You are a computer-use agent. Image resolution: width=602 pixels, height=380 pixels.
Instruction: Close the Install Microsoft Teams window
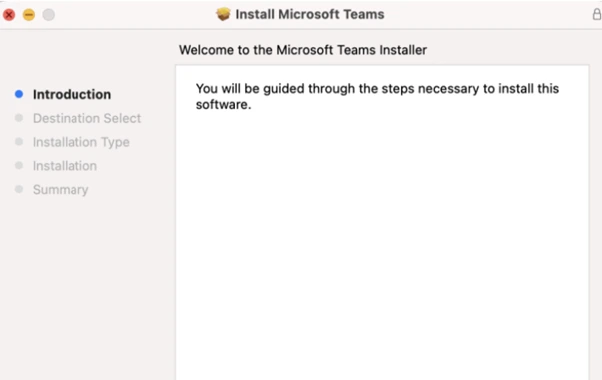(x=9, y=15)
